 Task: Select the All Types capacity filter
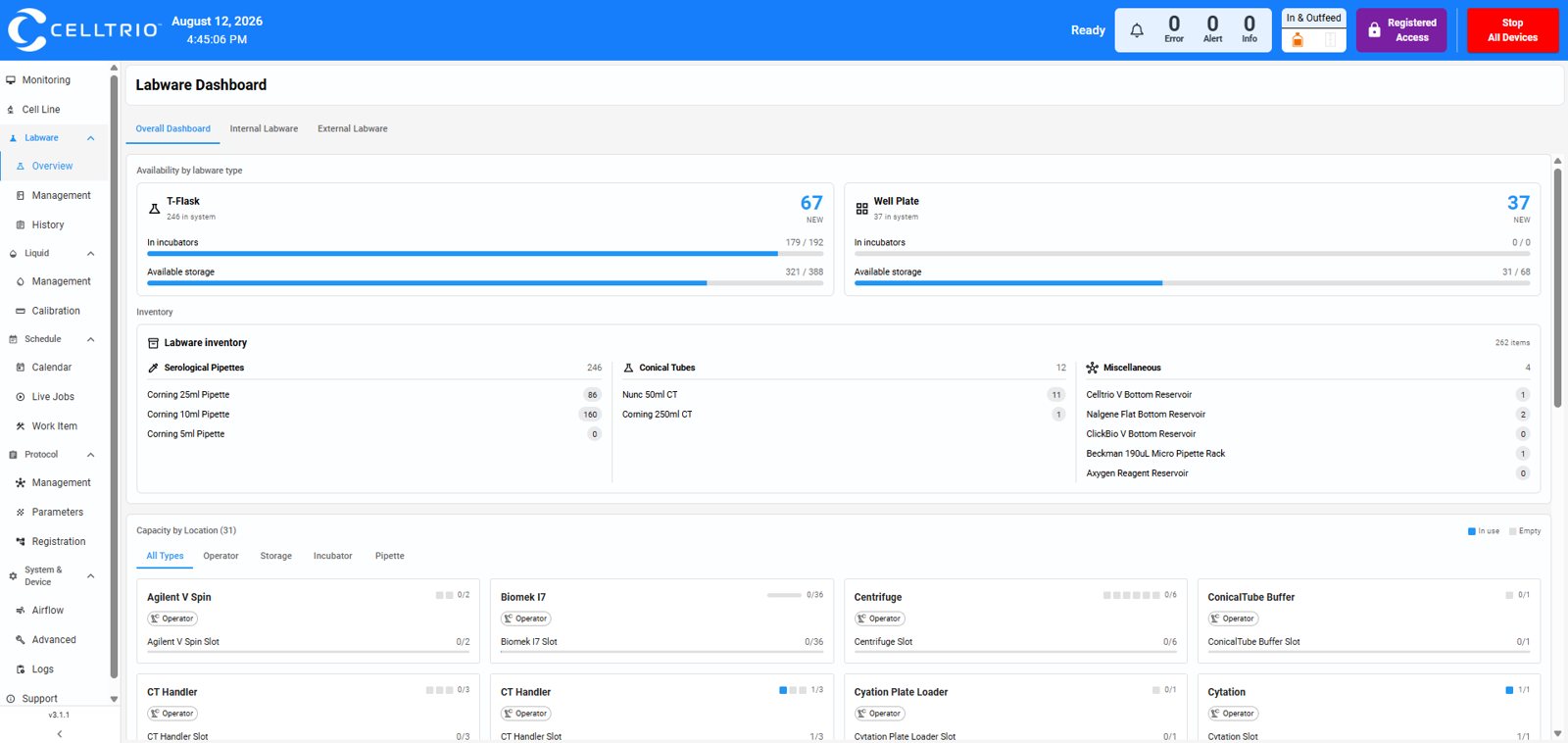pos(165,556)
